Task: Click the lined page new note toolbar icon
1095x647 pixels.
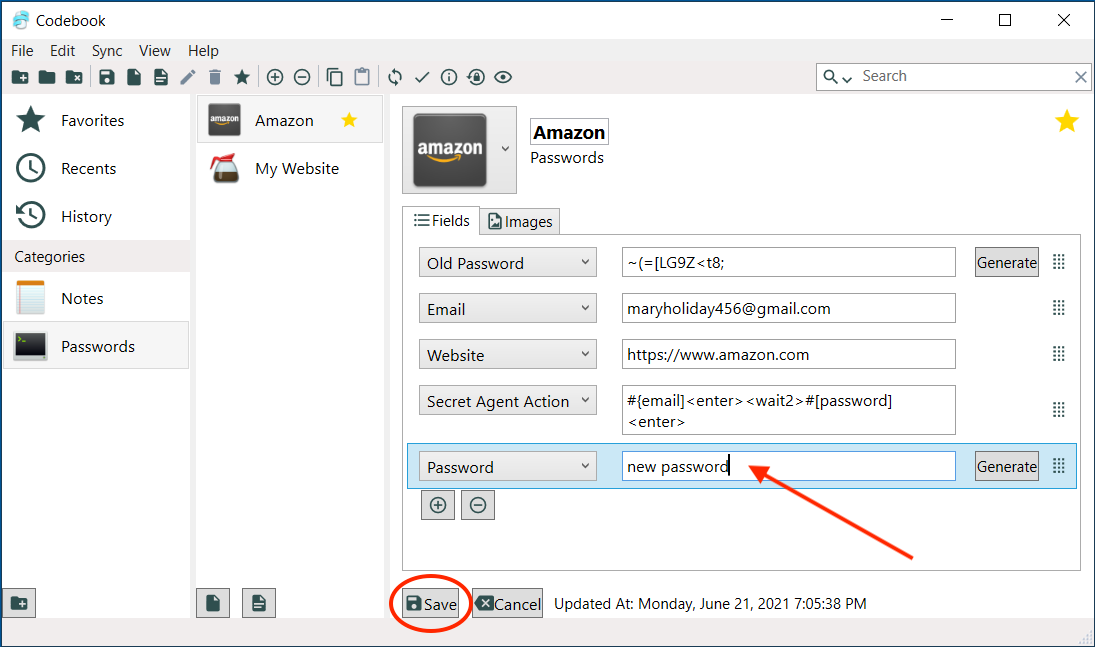Action: click(x=161, y=77)
